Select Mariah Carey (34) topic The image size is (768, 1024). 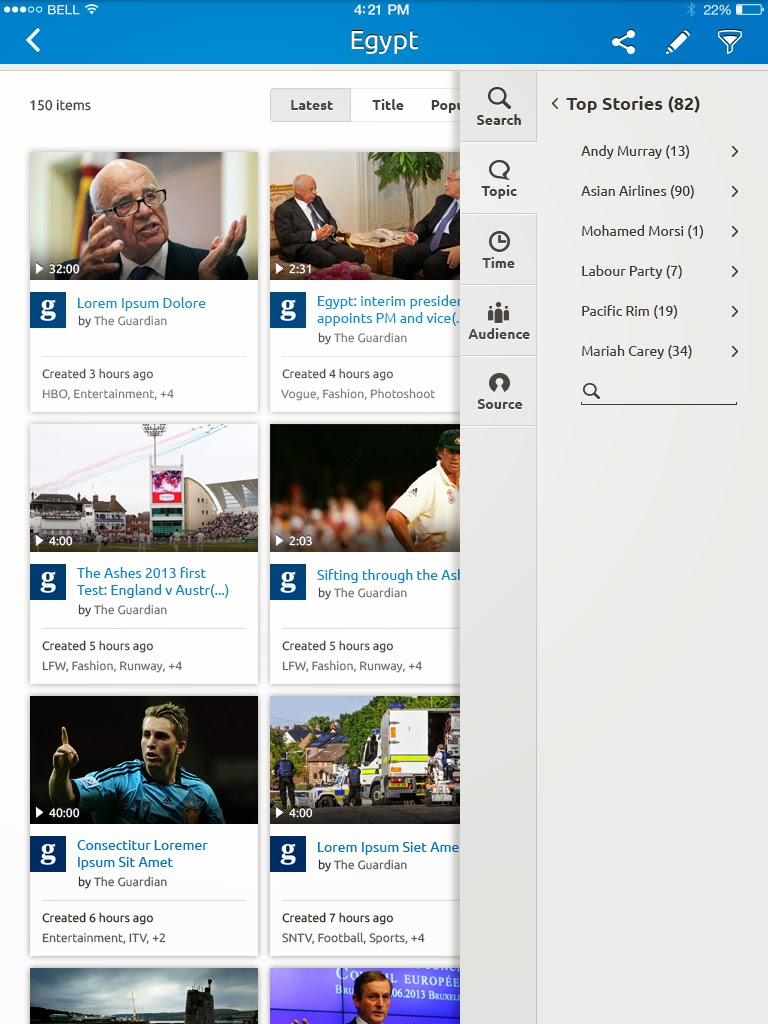(636, 351)
